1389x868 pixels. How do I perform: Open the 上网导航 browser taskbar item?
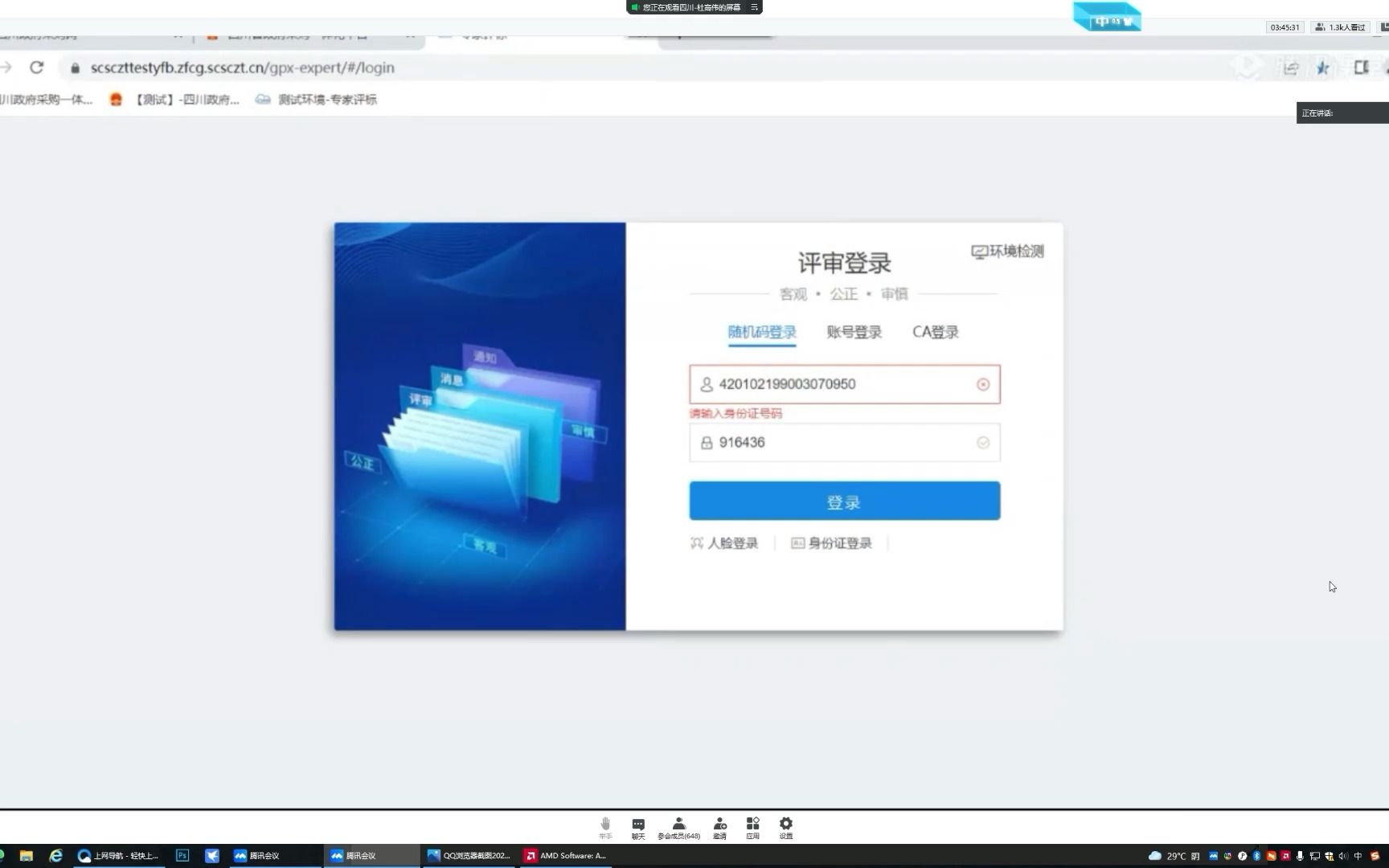[118, 856]
